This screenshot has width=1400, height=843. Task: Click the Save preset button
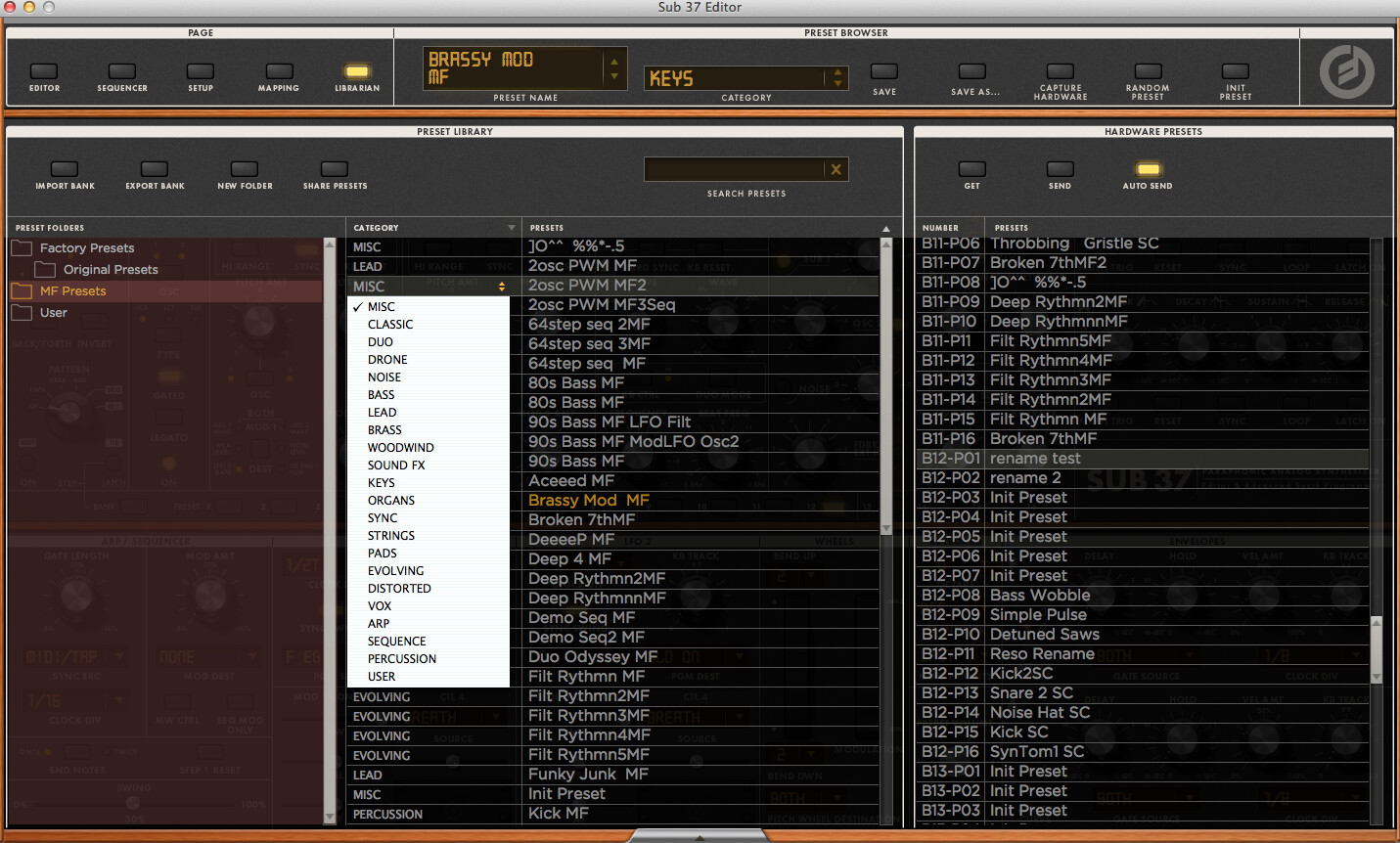[x=884, y=71]
